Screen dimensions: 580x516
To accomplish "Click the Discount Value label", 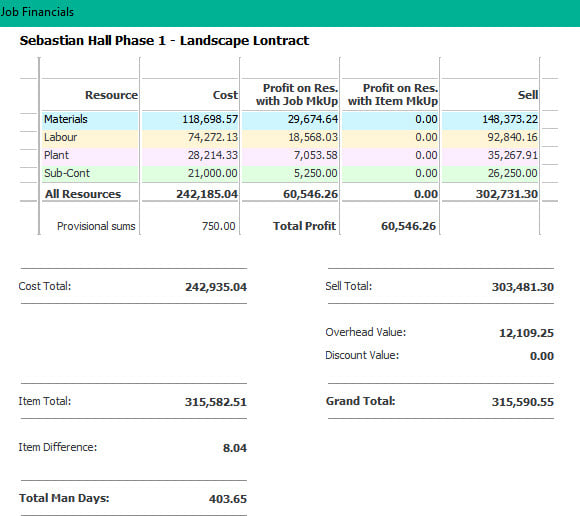I will tap(362, 355).
